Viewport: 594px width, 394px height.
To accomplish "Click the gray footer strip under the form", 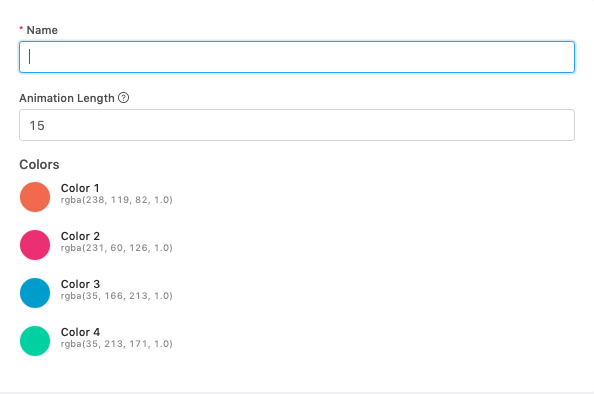I will click(297, 393).
